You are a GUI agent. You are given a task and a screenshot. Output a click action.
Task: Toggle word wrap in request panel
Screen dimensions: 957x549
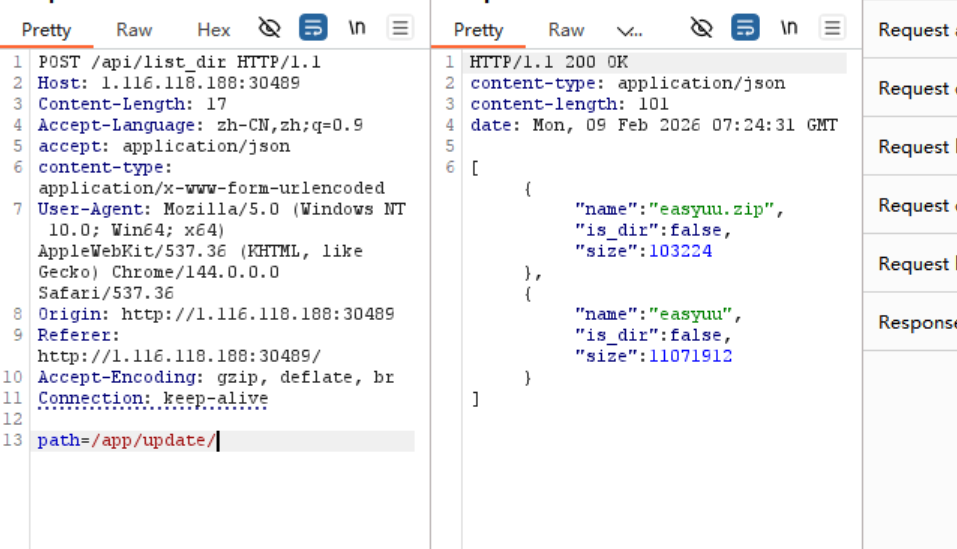point(313,28)
